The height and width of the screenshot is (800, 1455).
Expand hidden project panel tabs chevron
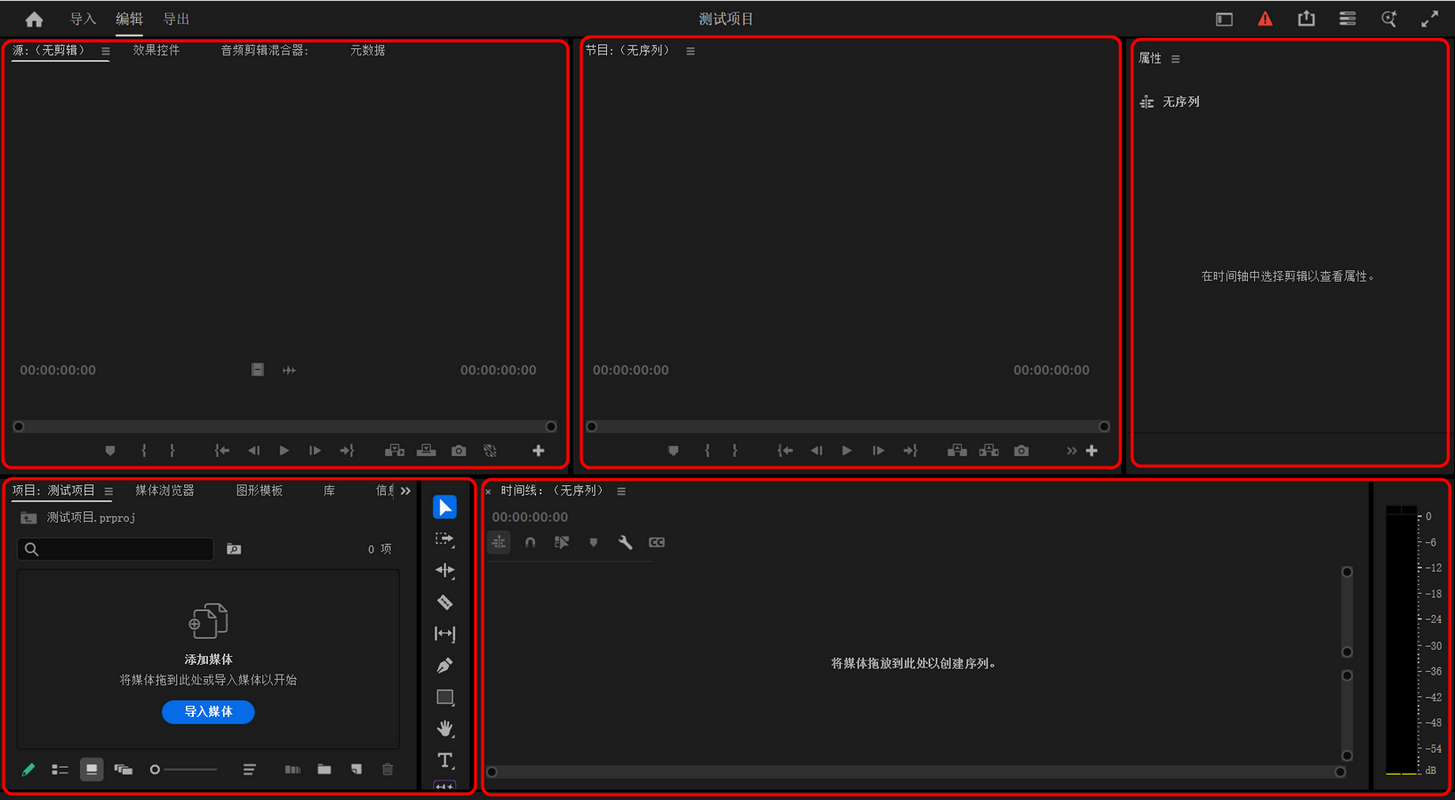coord(405,491)
